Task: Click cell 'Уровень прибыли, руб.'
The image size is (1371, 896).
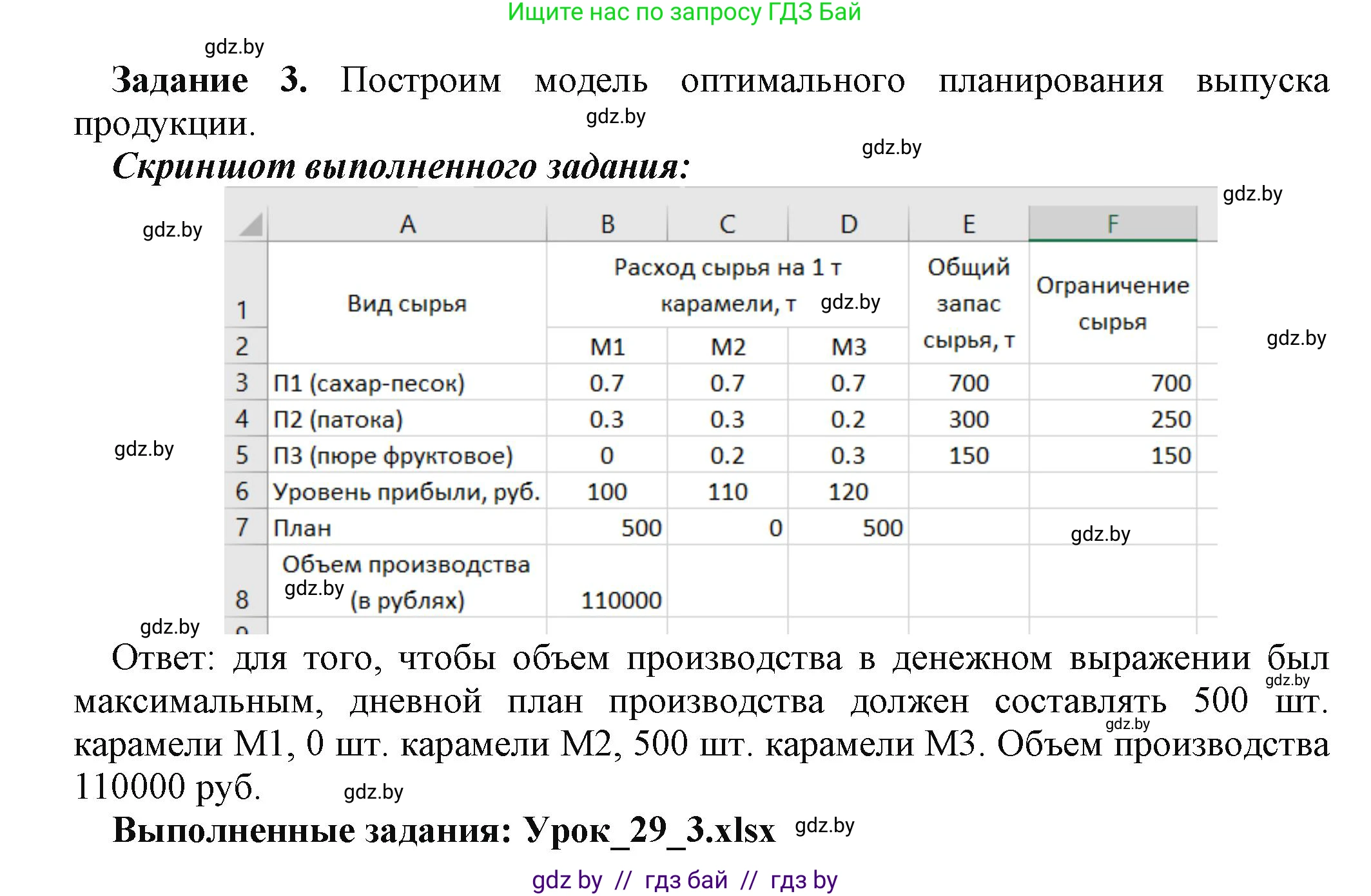Action: tap(407, 491)
